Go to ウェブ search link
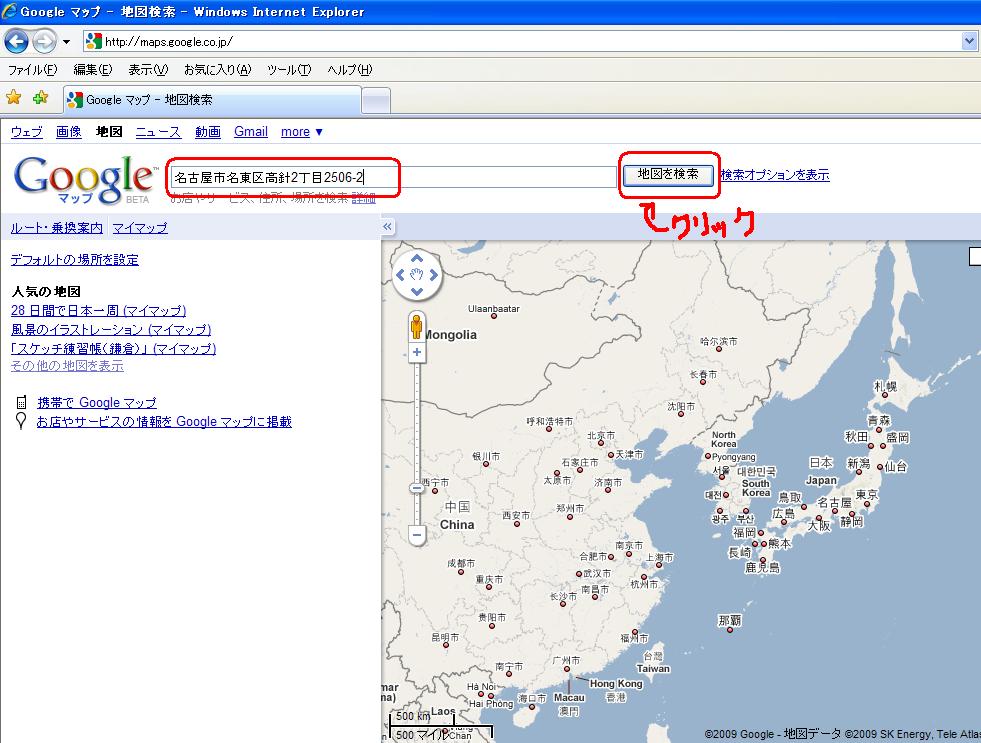Screen dimensions: 981x743 (x=26, y=132)
